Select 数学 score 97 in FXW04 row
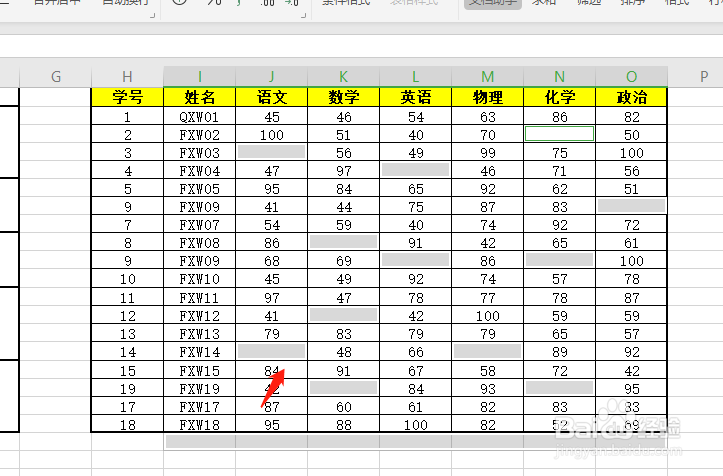Viewport: 723px width, 476px height. pyautogui.click(x=344, y=171)
